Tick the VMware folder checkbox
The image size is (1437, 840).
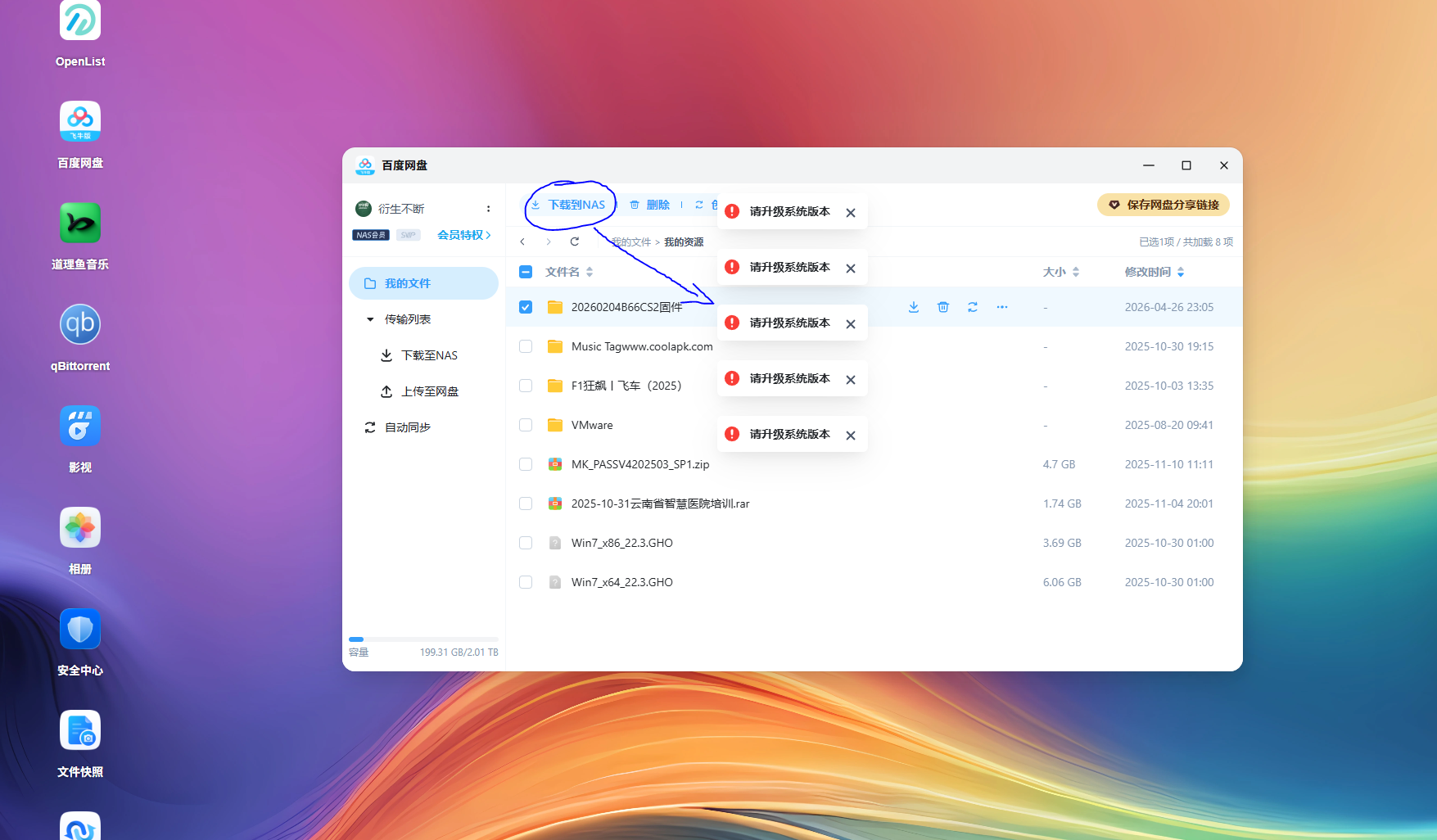tap(526, 425)
